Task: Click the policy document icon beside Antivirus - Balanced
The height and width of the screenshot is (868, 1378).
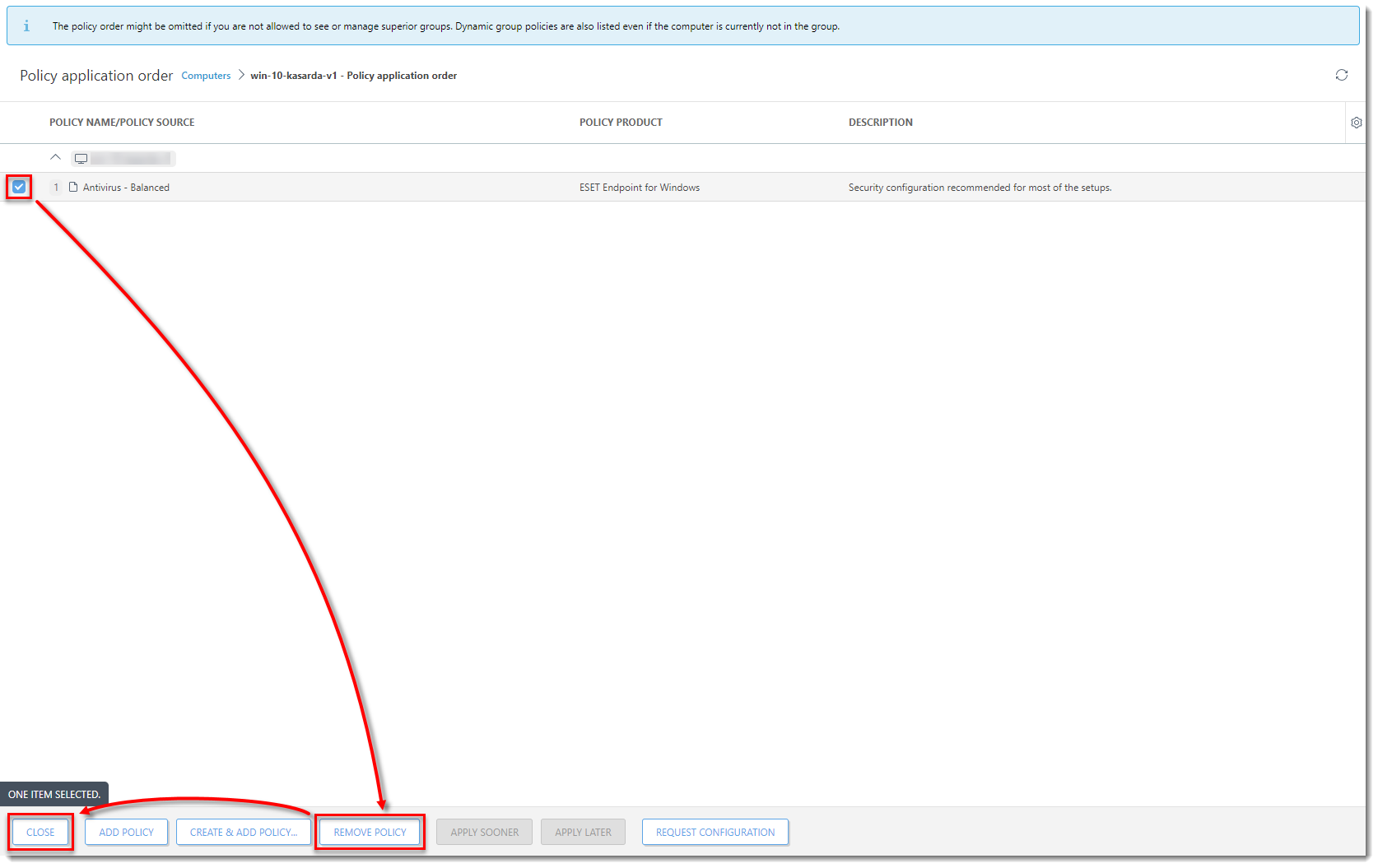Action: pyautogui.click(x=72, y=187)
